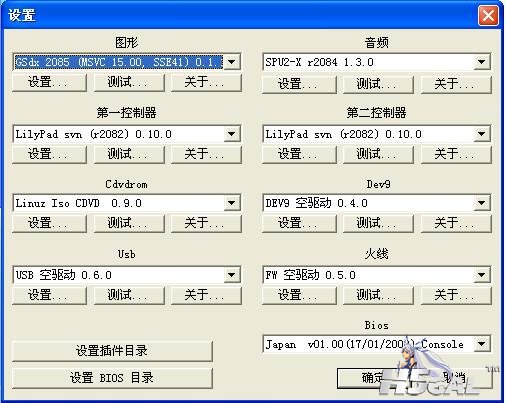Viewport: 506px width, 403px height.
Task: Open the Bios Japan version dropdown
Action: click(482, 344)
